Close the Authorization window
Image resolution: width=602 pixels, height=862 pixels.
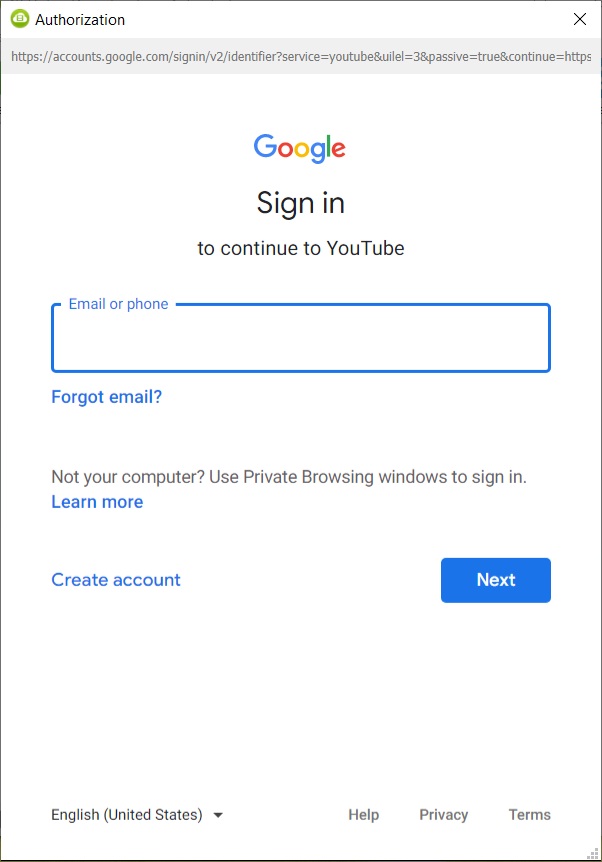579,19
